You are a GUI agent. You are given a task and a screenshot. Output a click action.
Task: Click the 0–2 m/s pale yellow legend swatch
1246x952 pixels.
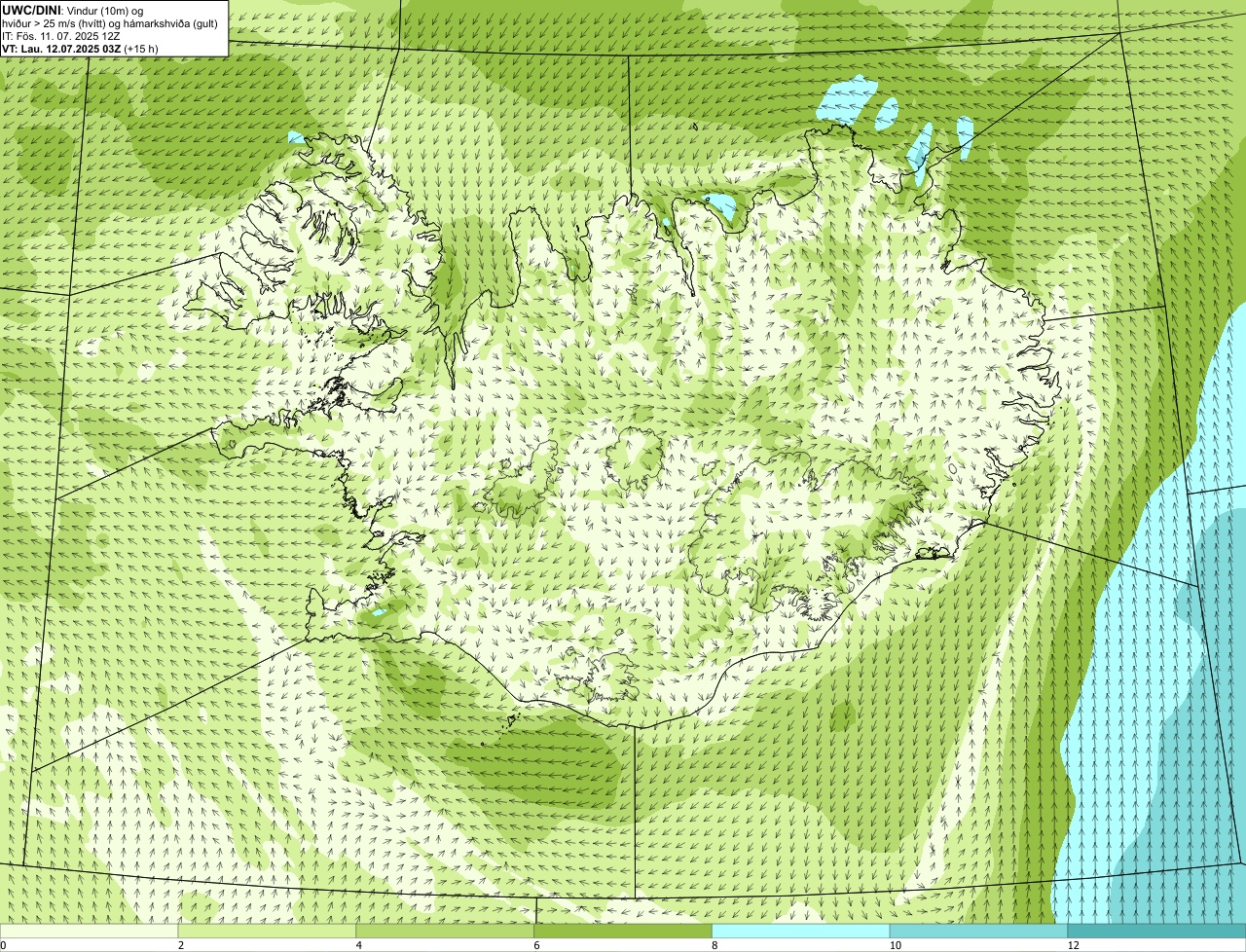tap(90, 931)
